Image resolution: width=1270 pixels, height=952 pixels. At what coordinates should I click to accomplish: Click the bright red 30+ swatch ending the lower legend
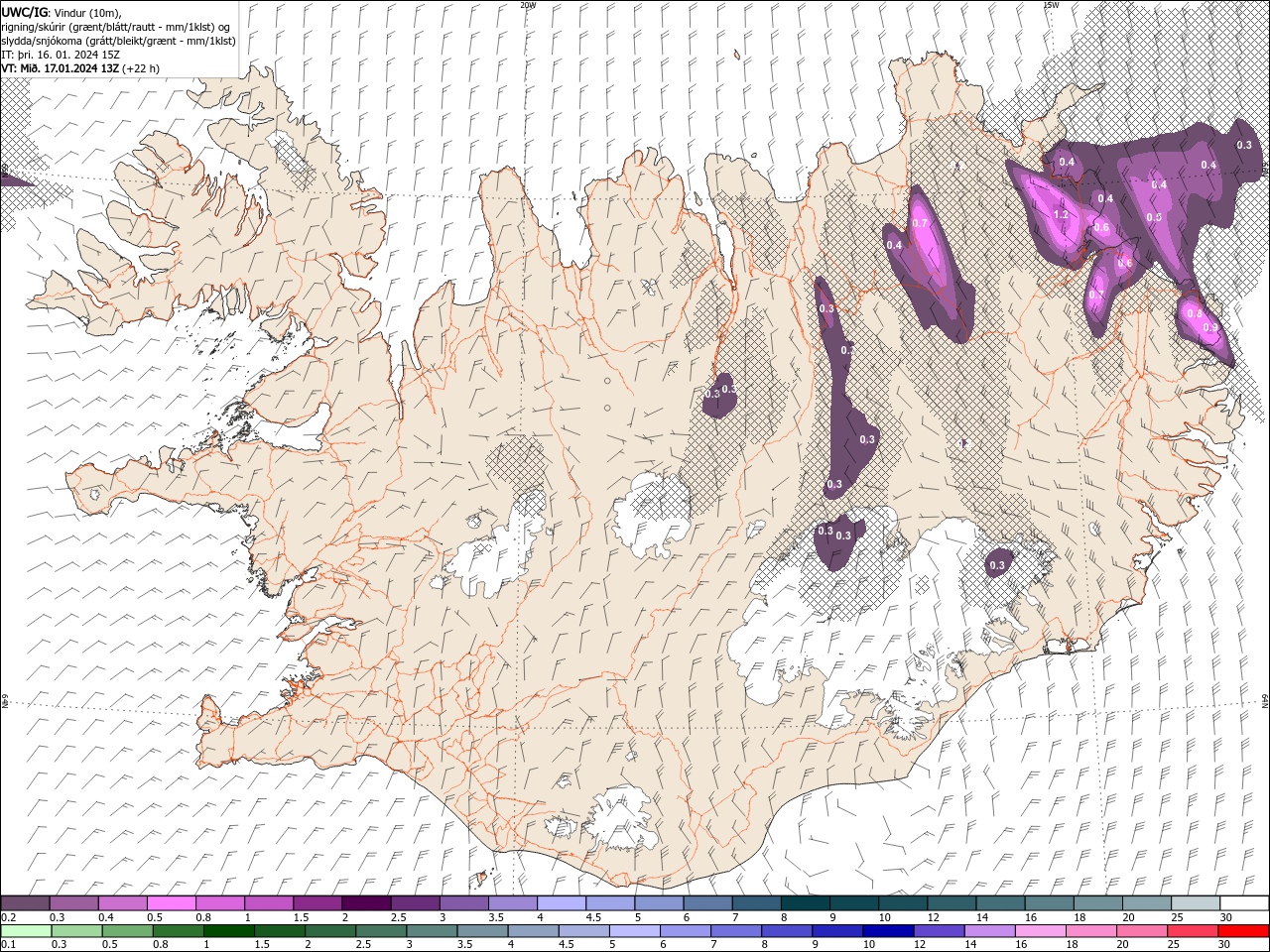1243,931
